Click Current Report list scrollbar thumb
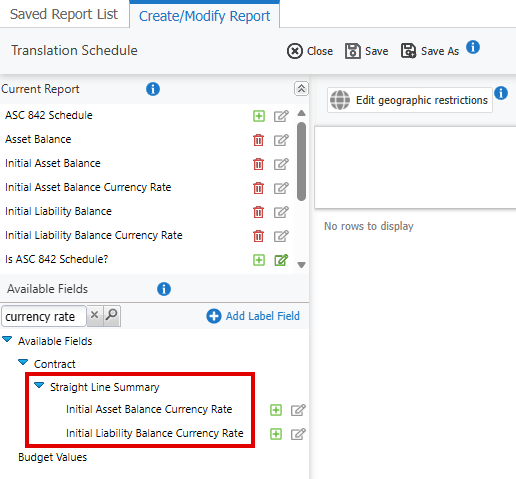 pyautogui.click(x=301, y=161)
